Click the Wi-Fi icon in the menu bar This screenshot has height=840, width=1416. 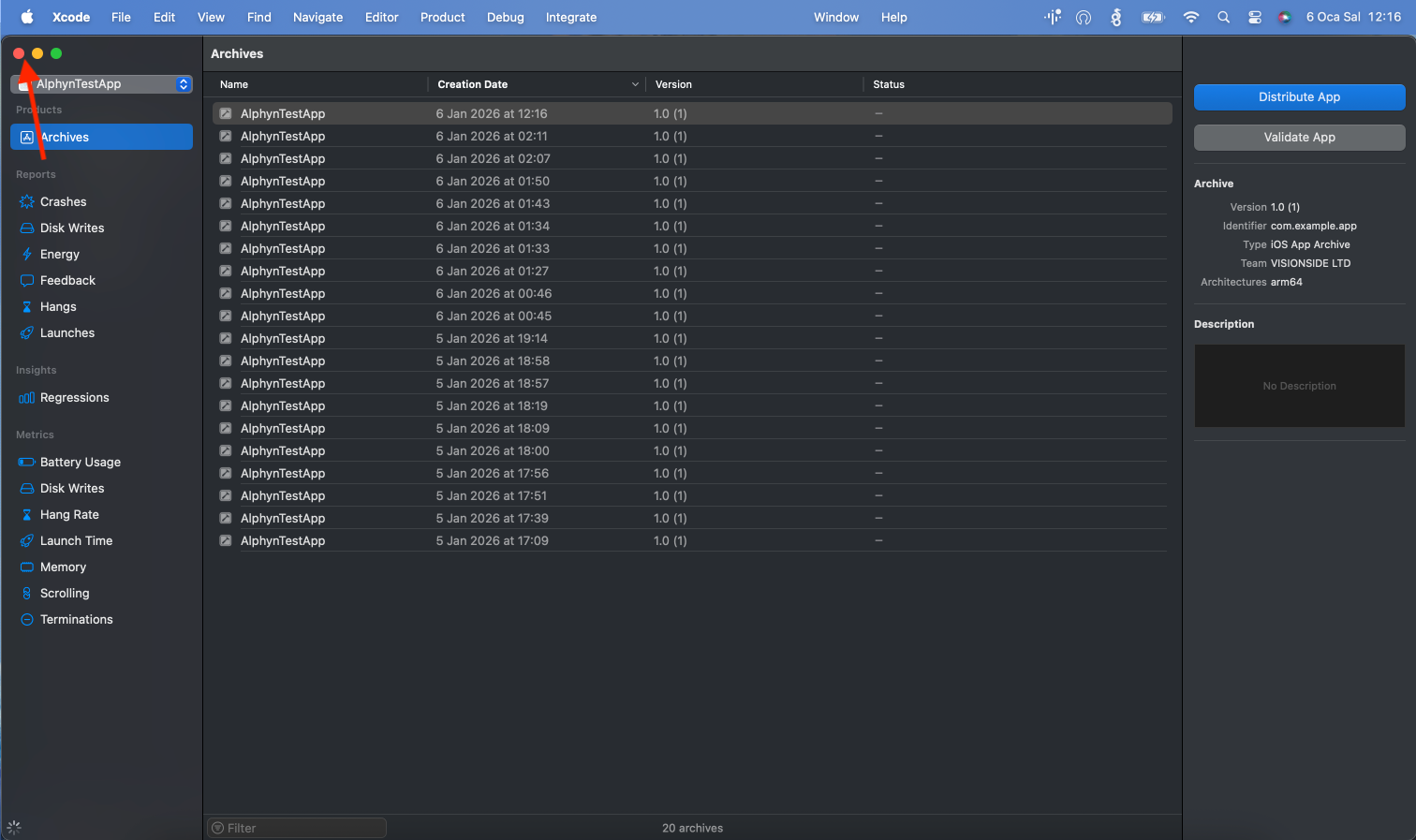1191,17
